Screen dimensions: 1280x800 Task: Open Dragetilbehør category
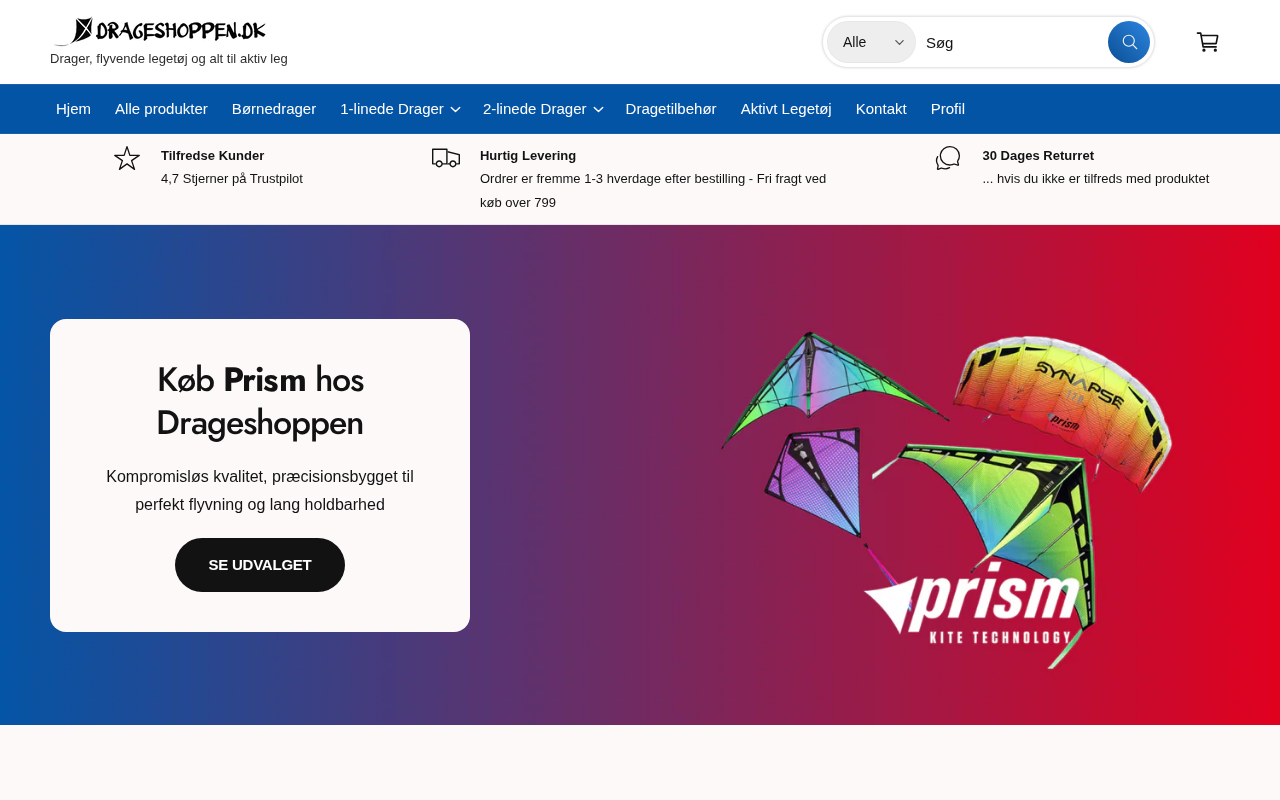click(671, 109)
